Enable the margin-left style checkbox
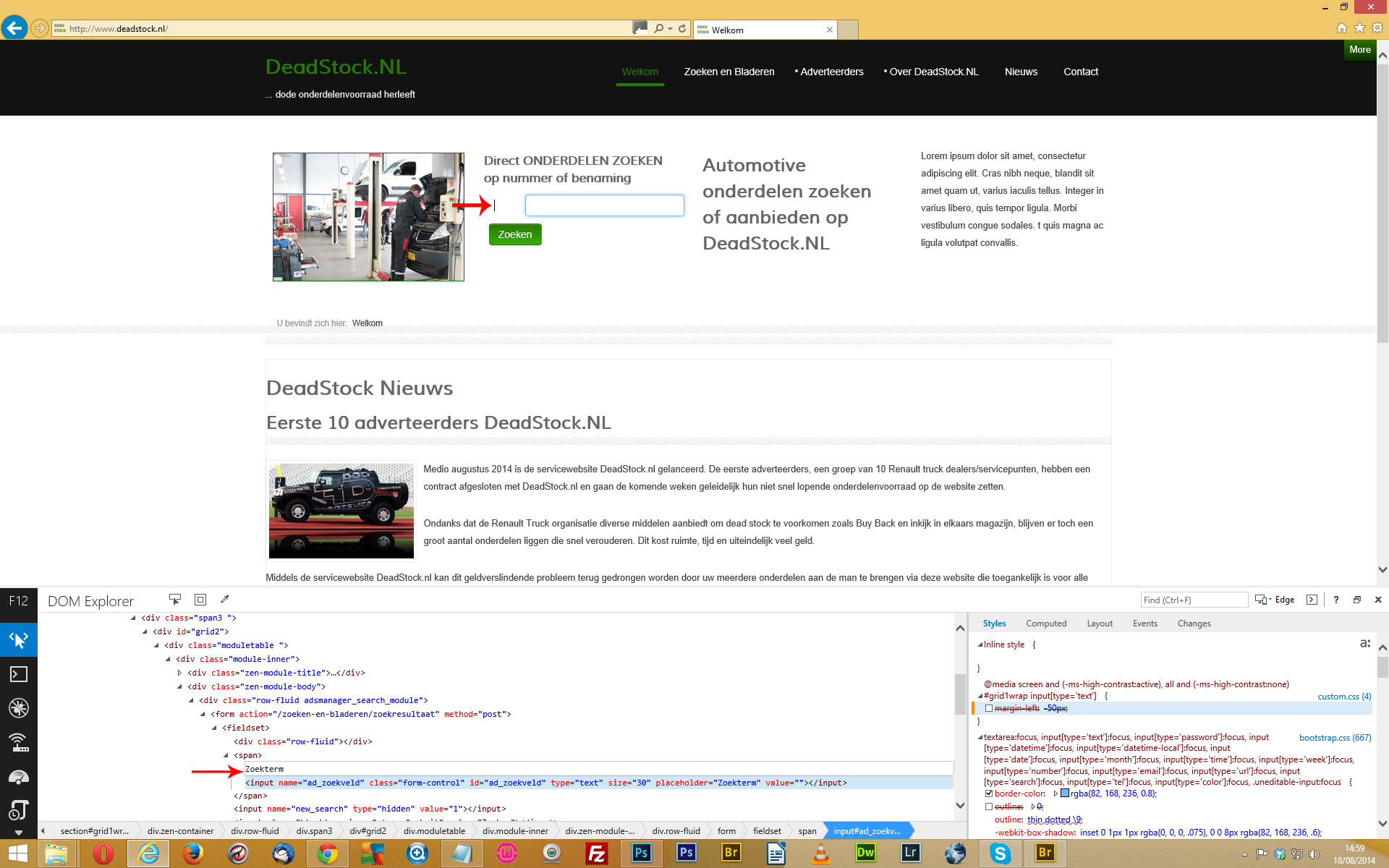 point(989,709)
